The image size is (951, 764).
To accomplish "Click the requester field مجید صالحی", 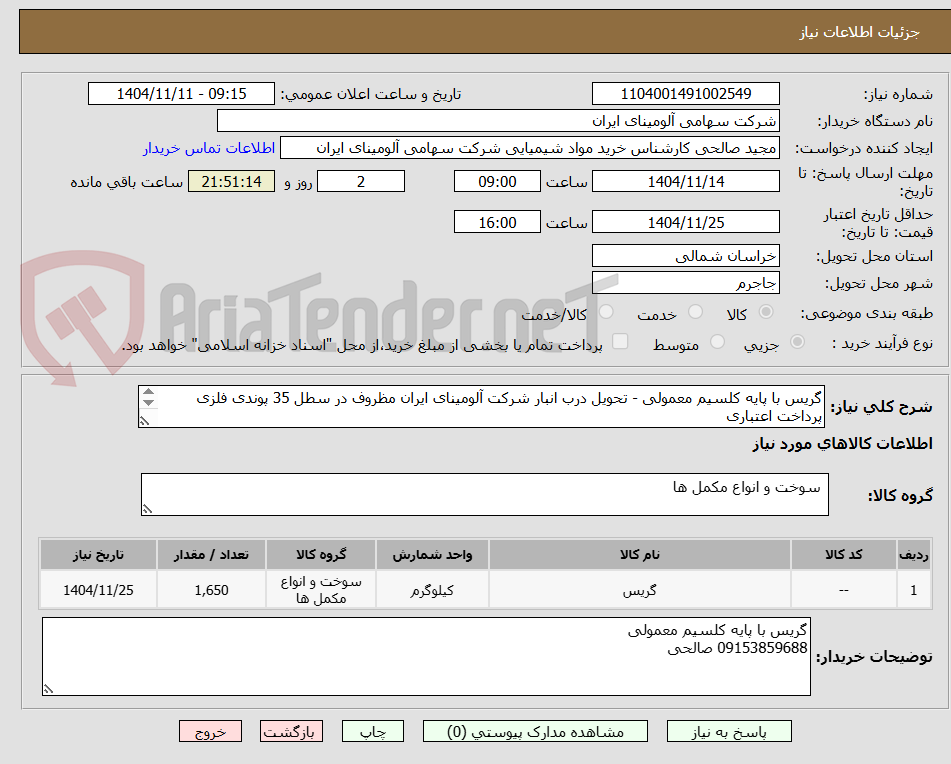I will click(529, 148).
